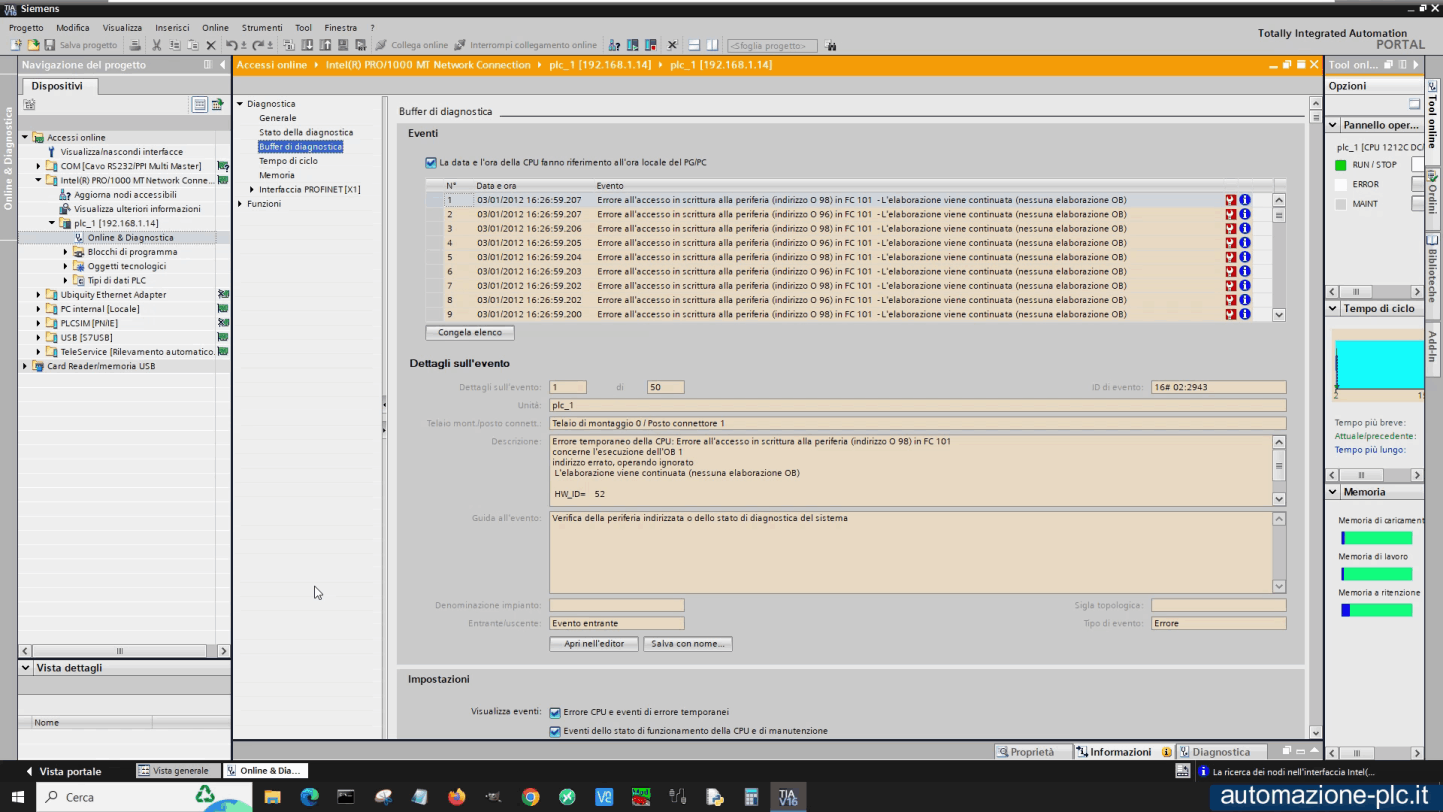Open Firefox from the Windows taskbar
This screenshot has width=1443, height=812.
[x=457, y=797]
